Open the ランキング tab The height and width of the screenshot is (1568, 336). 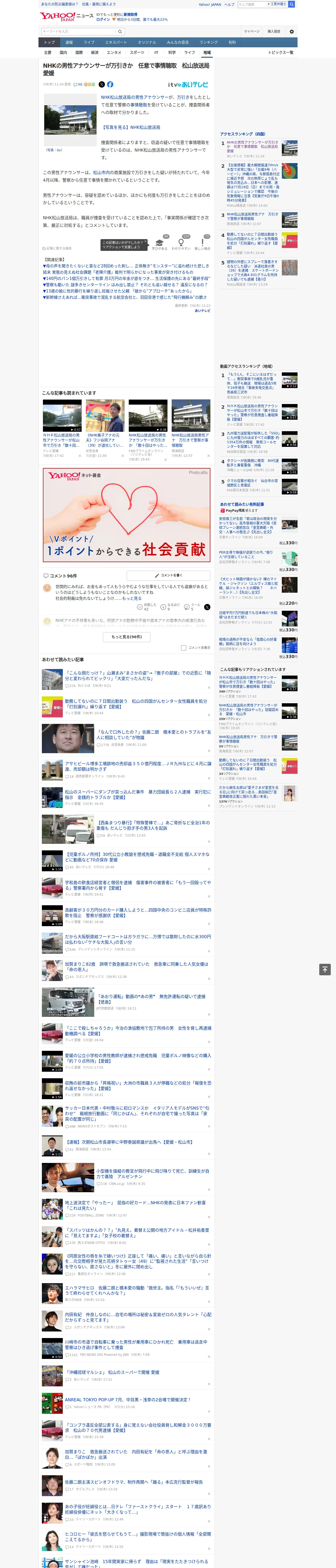pos(209,43)
